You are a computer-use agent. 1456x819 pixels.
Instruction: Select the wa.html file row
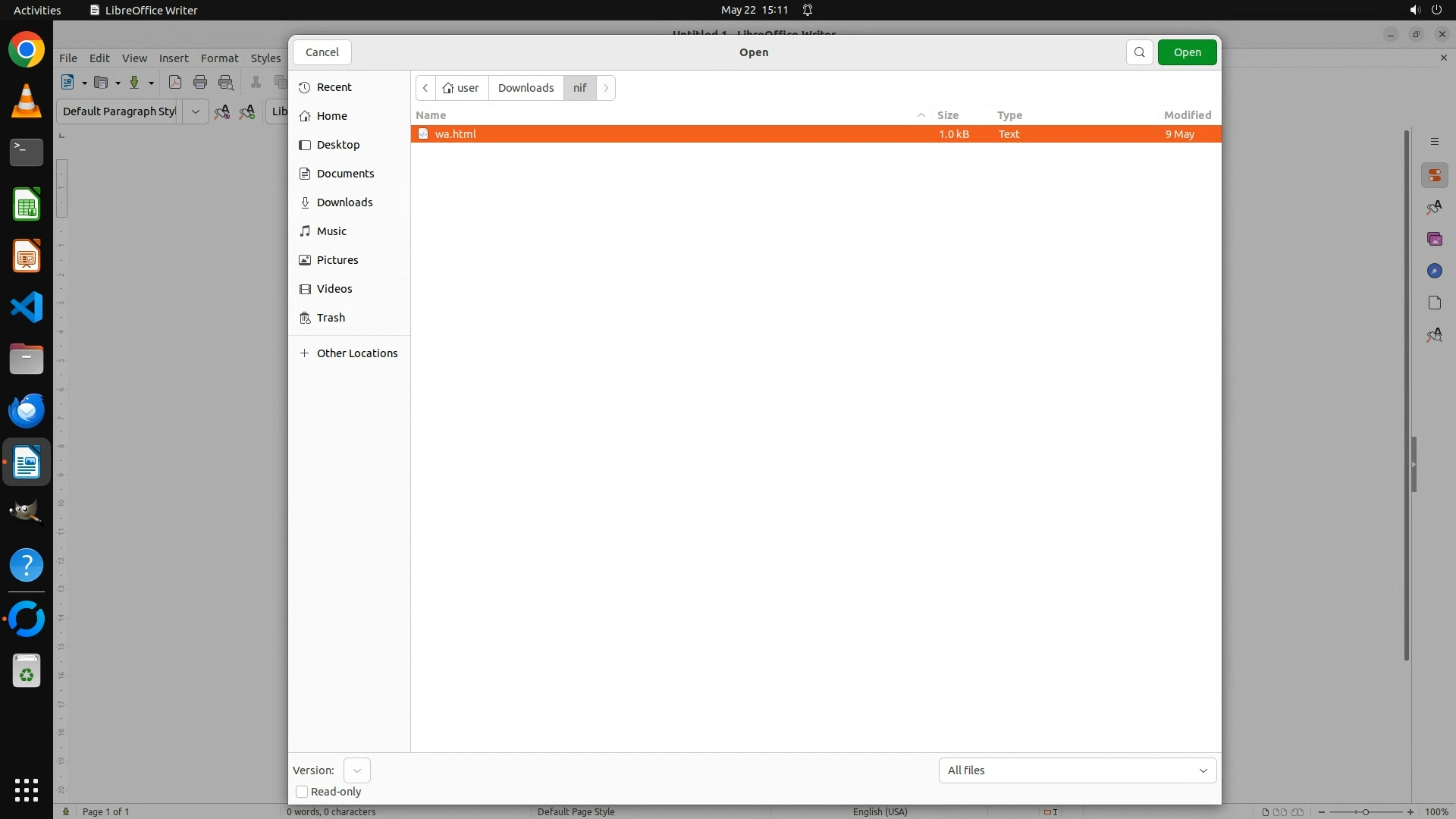point(667,134)
